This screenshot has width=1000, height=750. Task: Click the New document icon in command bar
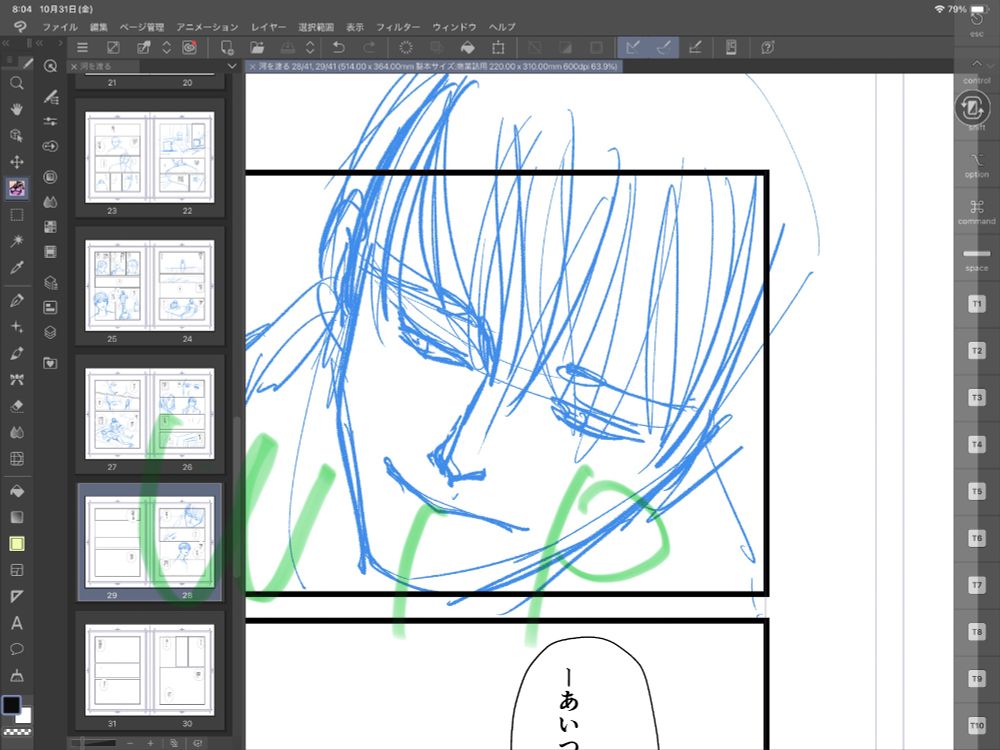226,47
